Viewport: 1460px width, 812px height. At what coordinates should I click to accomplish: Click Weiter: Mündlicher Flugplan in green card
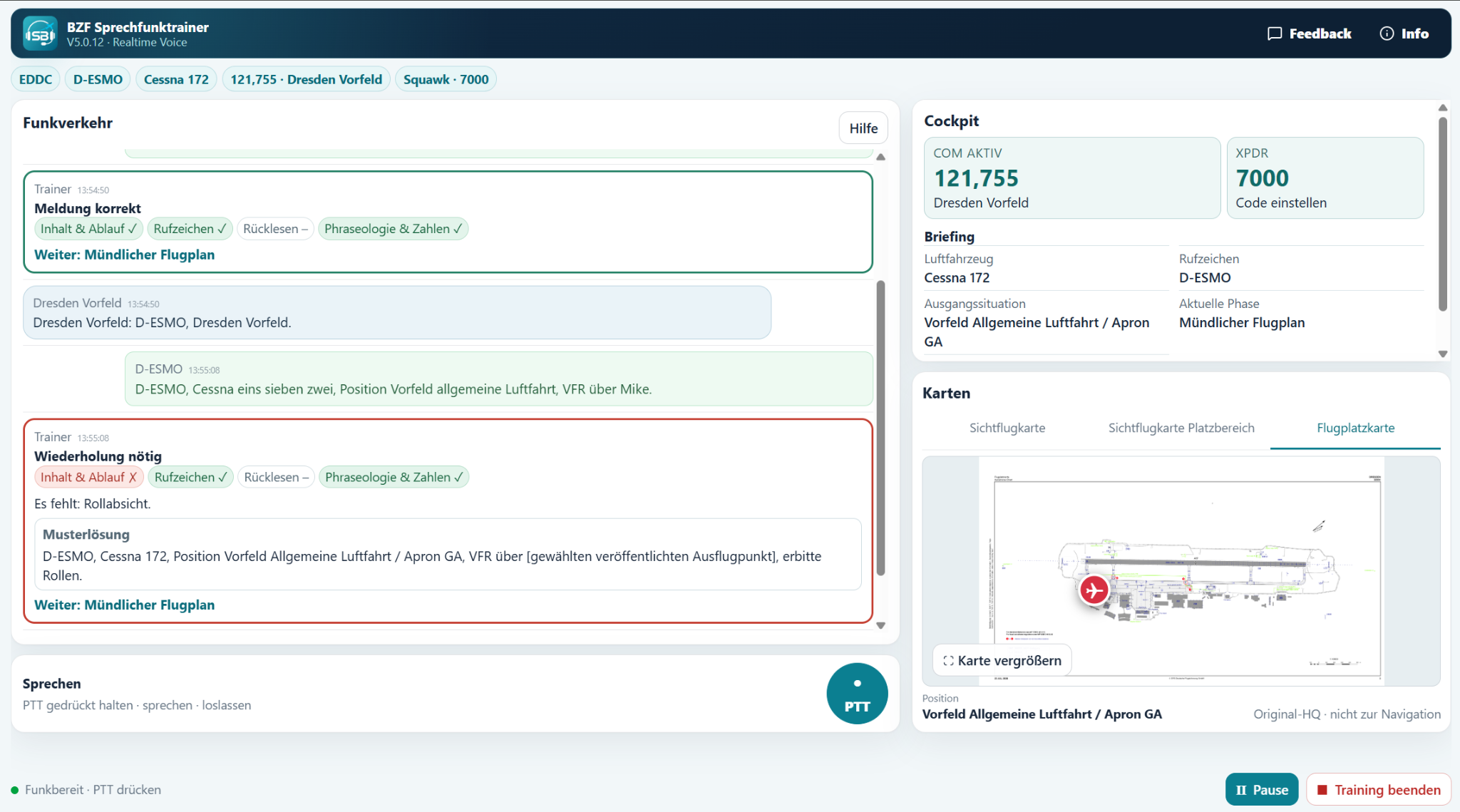click(x=124, y=255)
